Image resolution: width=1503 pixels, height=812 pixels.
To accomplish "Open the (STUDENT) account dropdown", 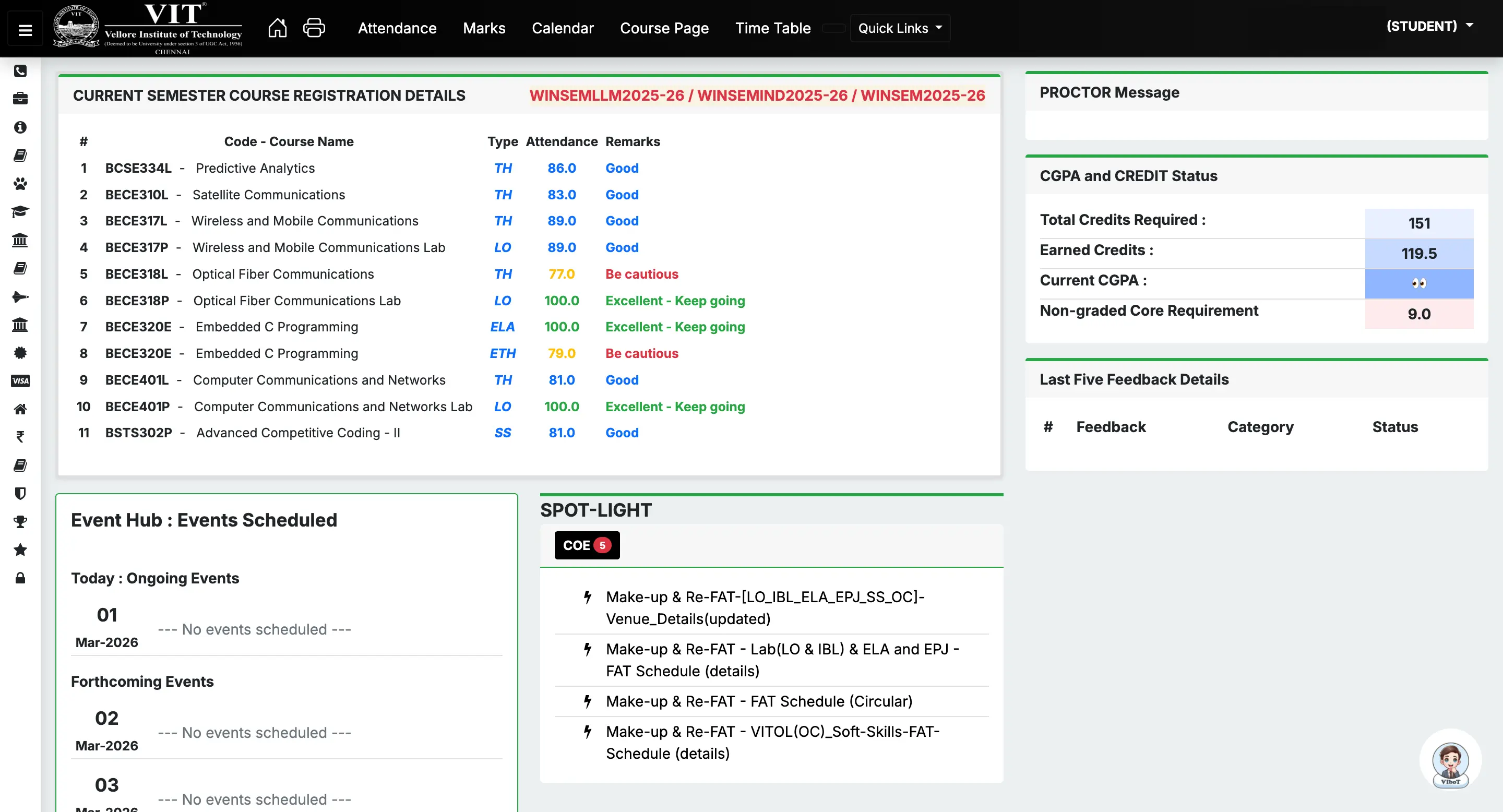I will click(1429, 26).
